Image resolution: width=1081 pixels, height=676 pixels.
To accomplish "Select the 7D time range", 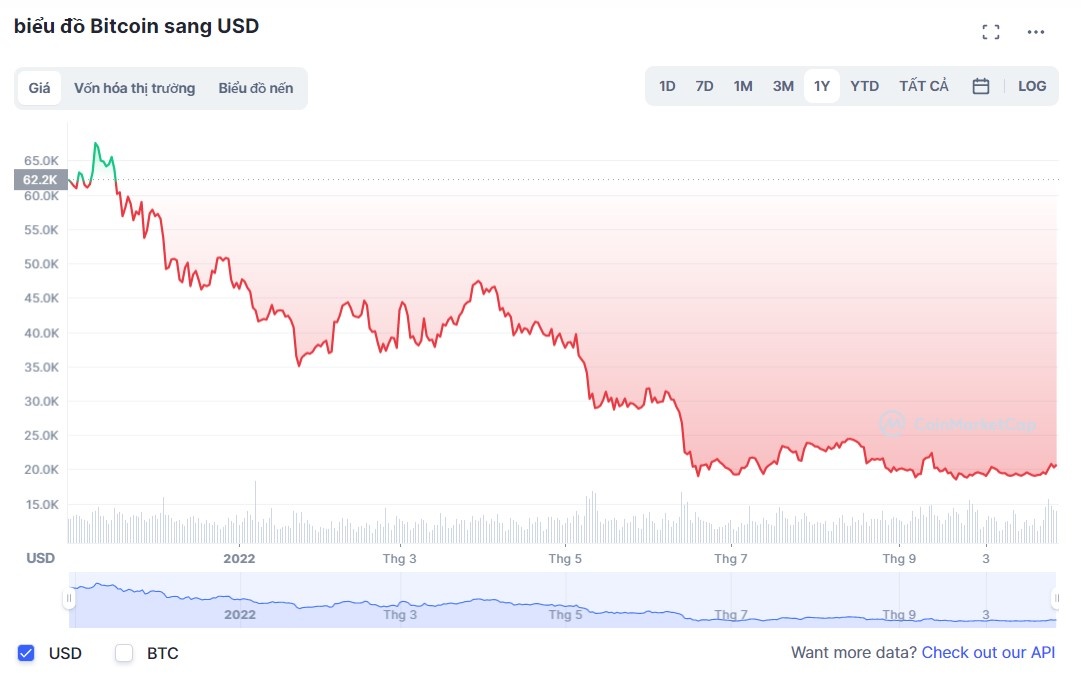I will [704, 86].
